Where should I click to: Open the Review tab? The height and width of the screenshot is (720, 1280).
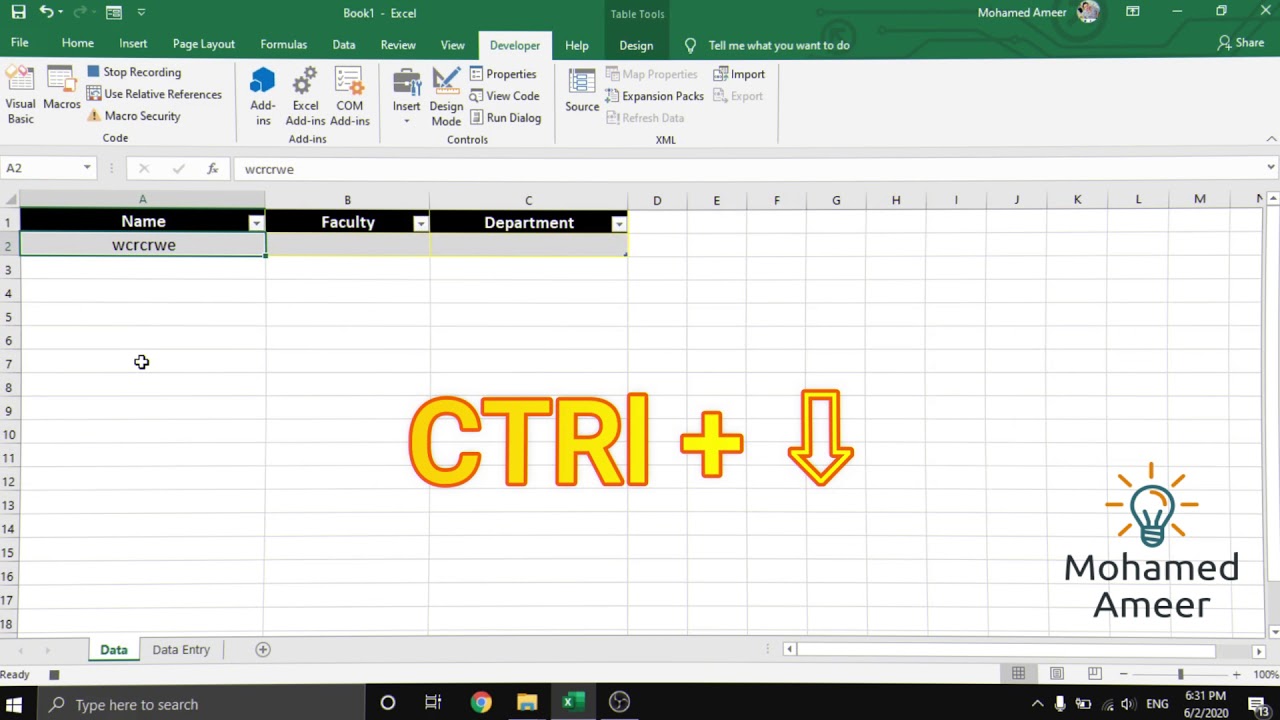click(398, 44)
